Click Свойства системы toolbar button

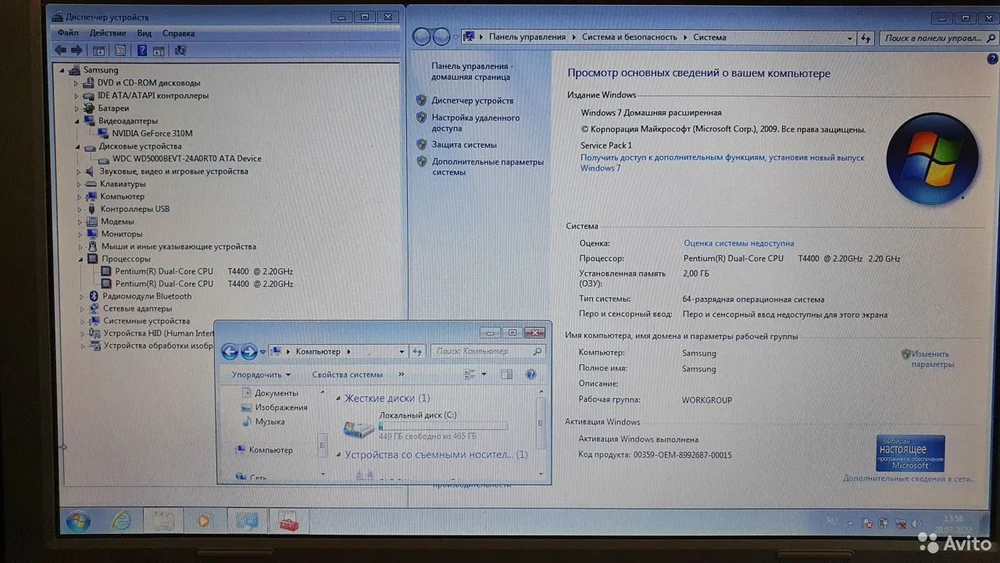click(x=347, y=374)
